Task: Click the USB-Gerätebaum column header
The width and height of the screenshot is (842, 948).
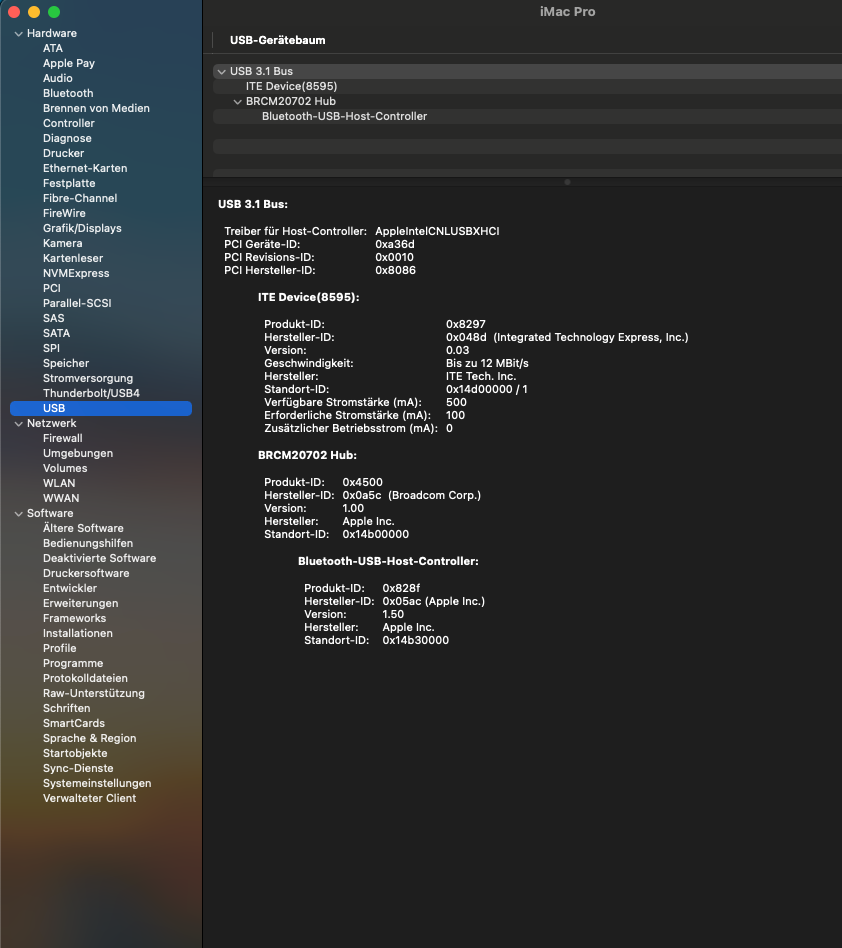Action: click(277, 40)
